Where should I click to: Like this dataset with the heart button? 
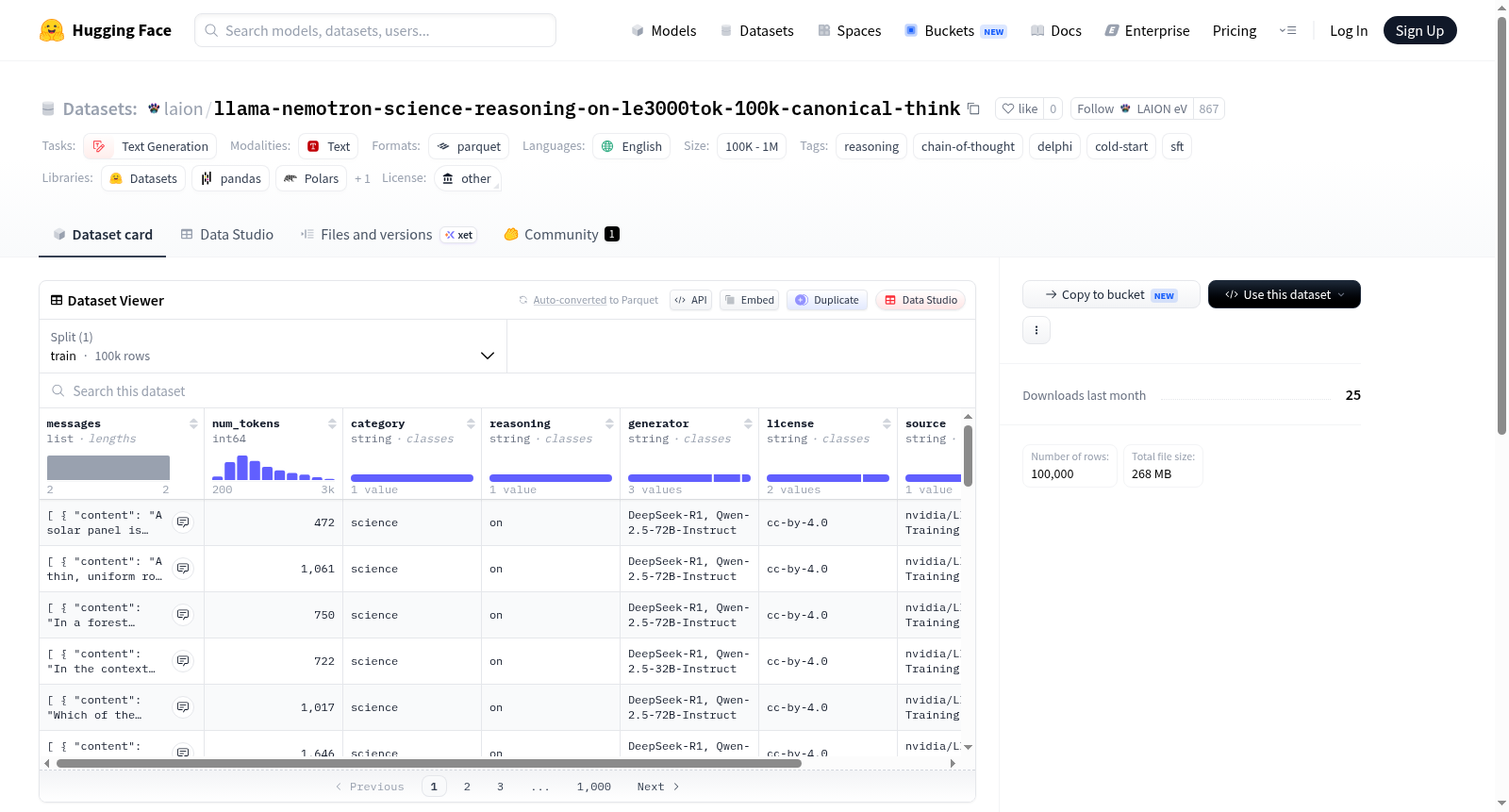coord(1020,108)
